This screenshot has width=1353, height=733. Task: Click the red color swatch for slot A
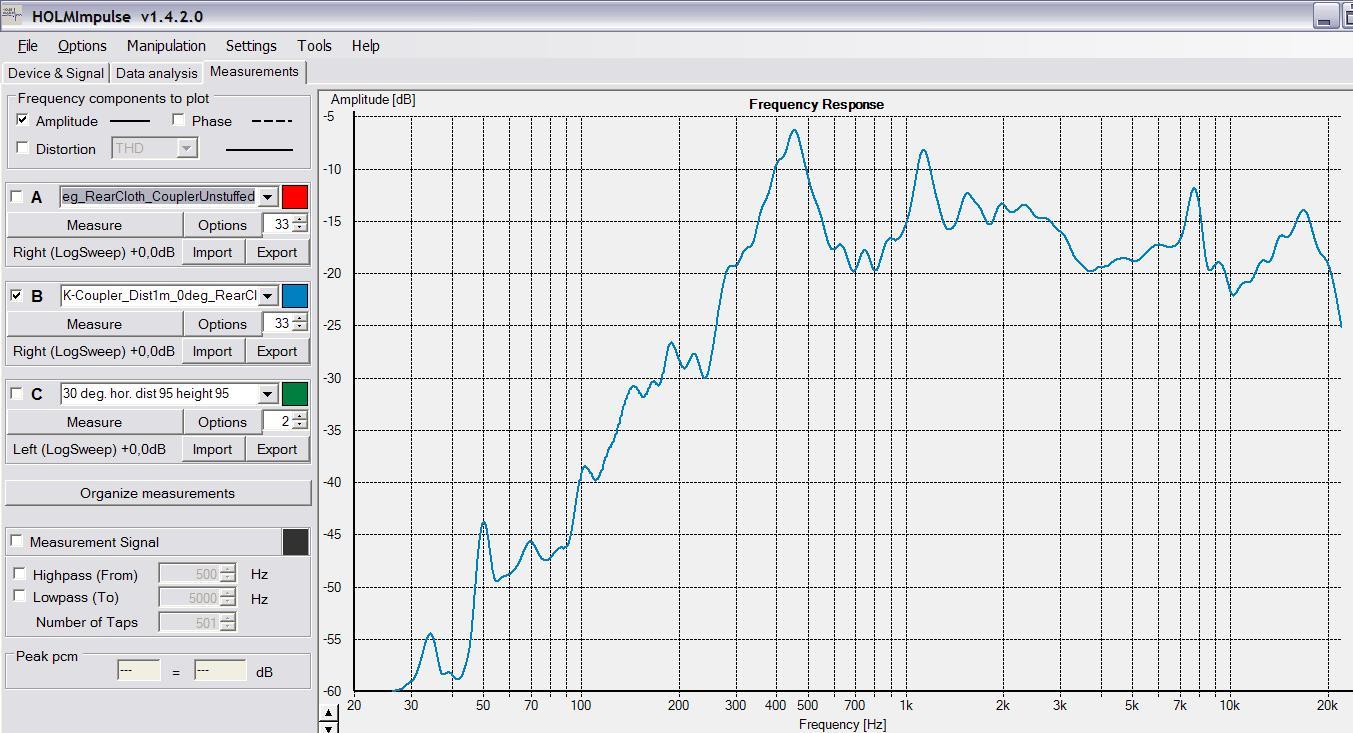(x=295, y=197)
